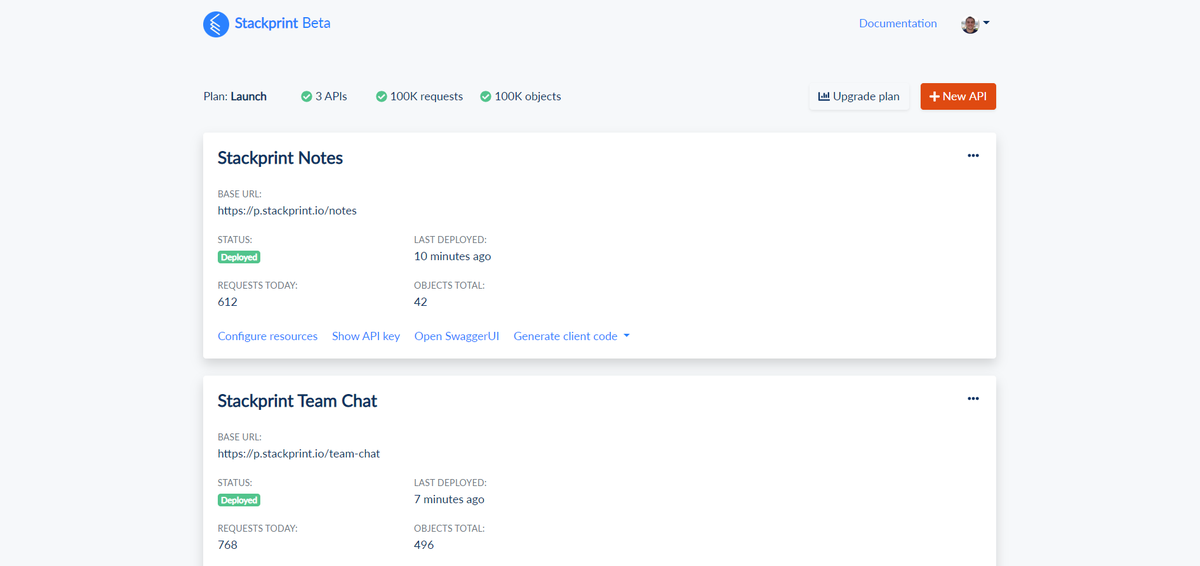The image size is (1200, 566).
Task: Click the '100K objects' quota text
Action: [528, 97]
